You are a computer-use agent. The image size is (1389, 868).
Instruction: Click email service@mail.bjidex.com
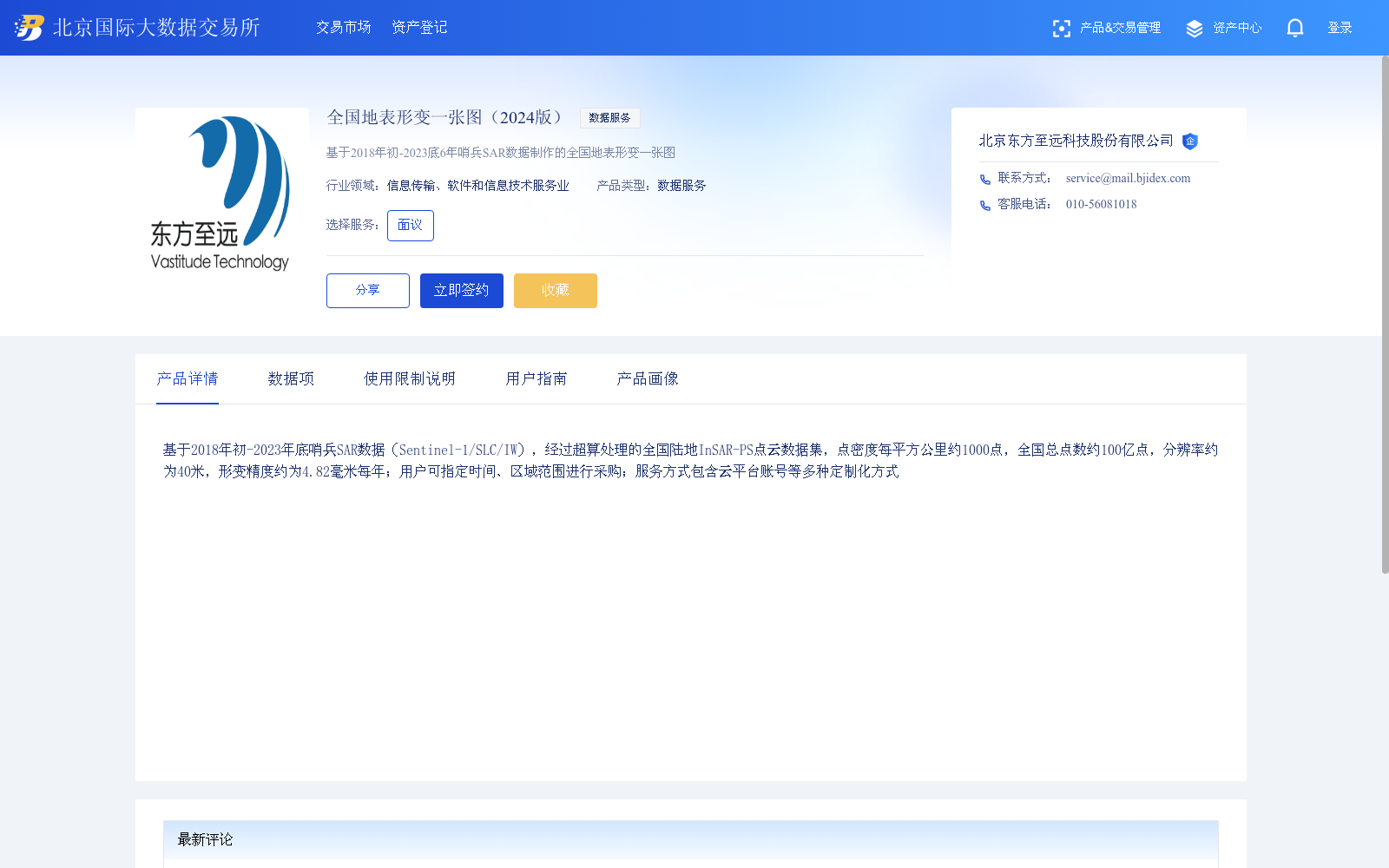point(1128,179)
